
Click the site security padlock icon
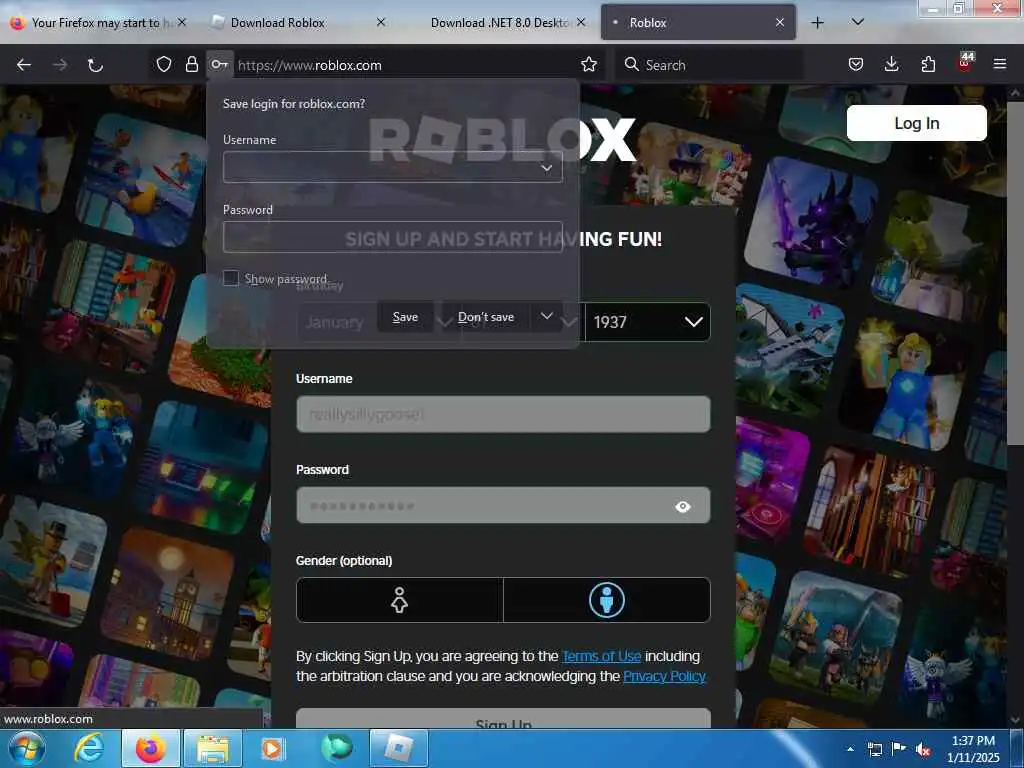coord(191,64)
